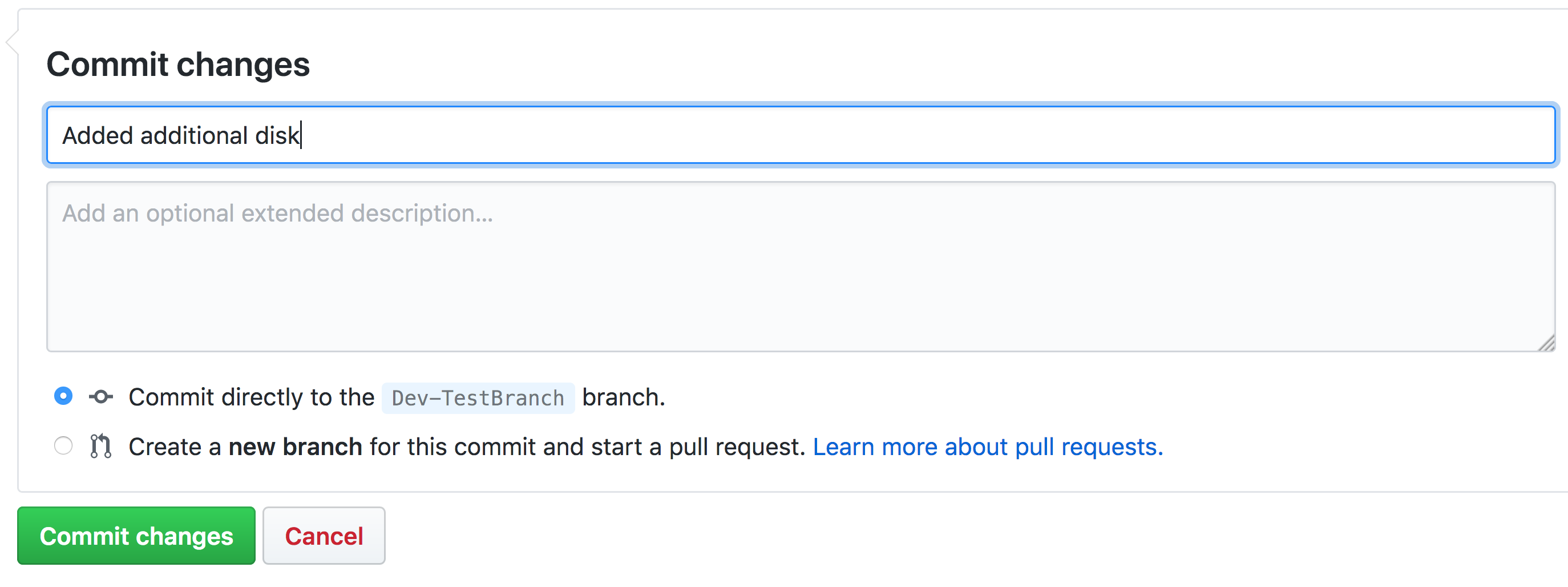Image resolution: width=1568 pixels, height=587 pixels.
Task: Click the word 'branch.' after Dev-TestBranch
Action: (x=623, y=397)
